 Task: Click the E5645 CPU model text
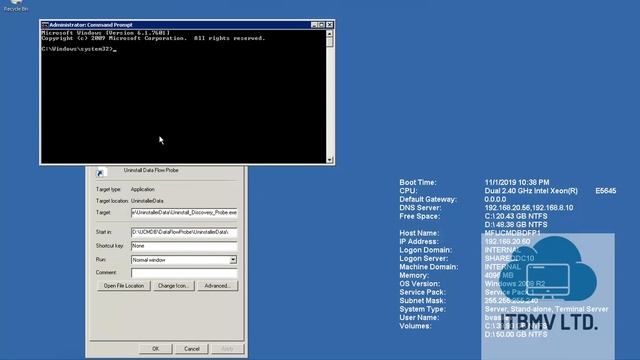(606, 191)
